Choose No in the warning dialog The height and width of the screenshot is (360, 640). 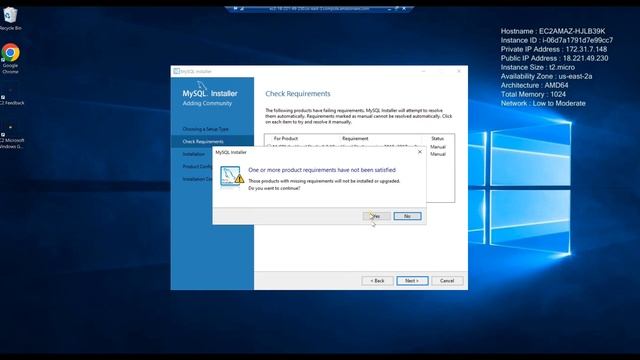coord(407,216)
